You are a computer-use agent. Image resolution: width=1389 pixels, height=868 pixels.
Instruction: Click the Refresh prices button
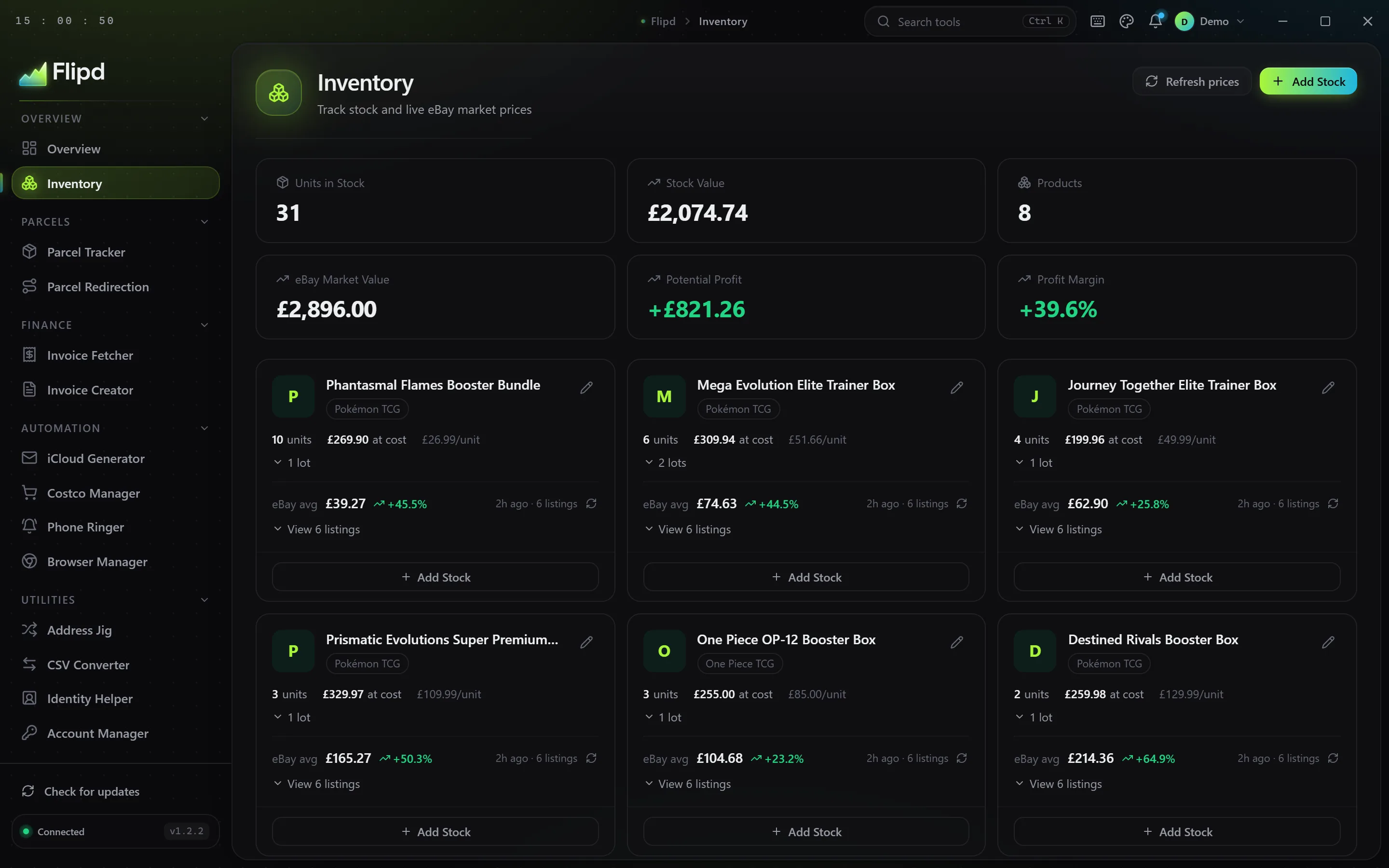1192,81
